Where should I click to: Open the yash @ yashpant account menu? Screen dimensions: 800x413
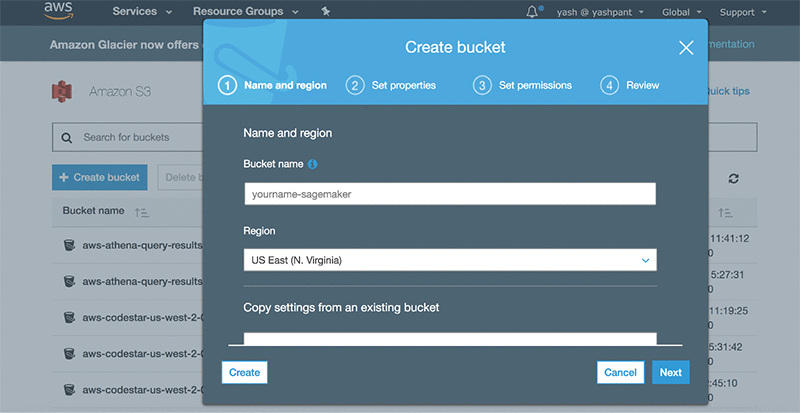[x=600, y=12]
